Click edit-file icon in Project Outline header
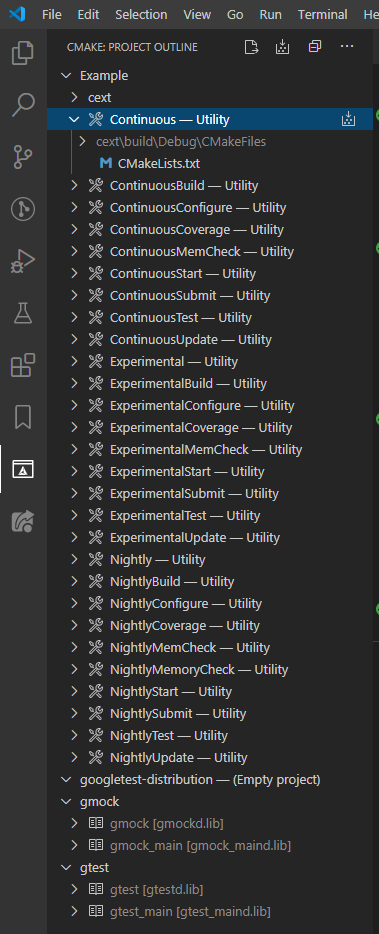The width and height of the screenshot is (379, 934). 251,47
